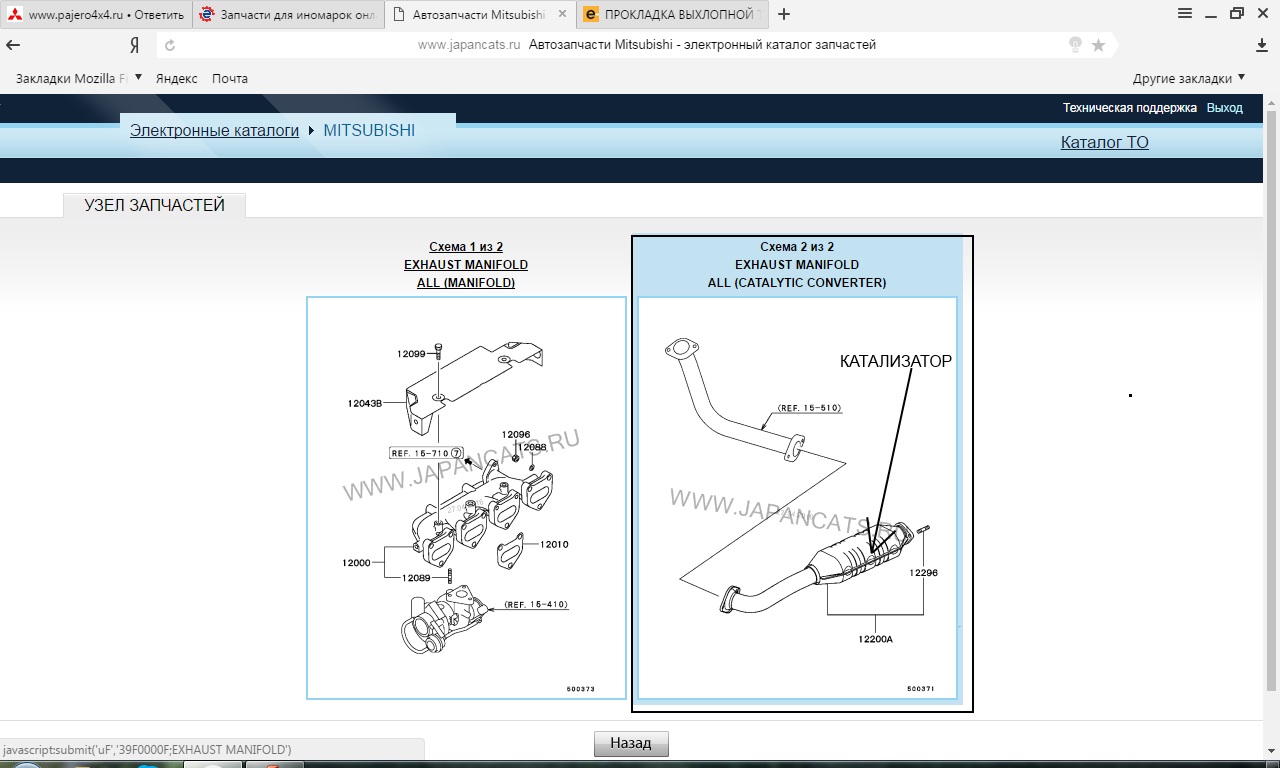Open a new tab with plus icon
The width and height of the screenshot is (1280, 768).
(784, 14)
